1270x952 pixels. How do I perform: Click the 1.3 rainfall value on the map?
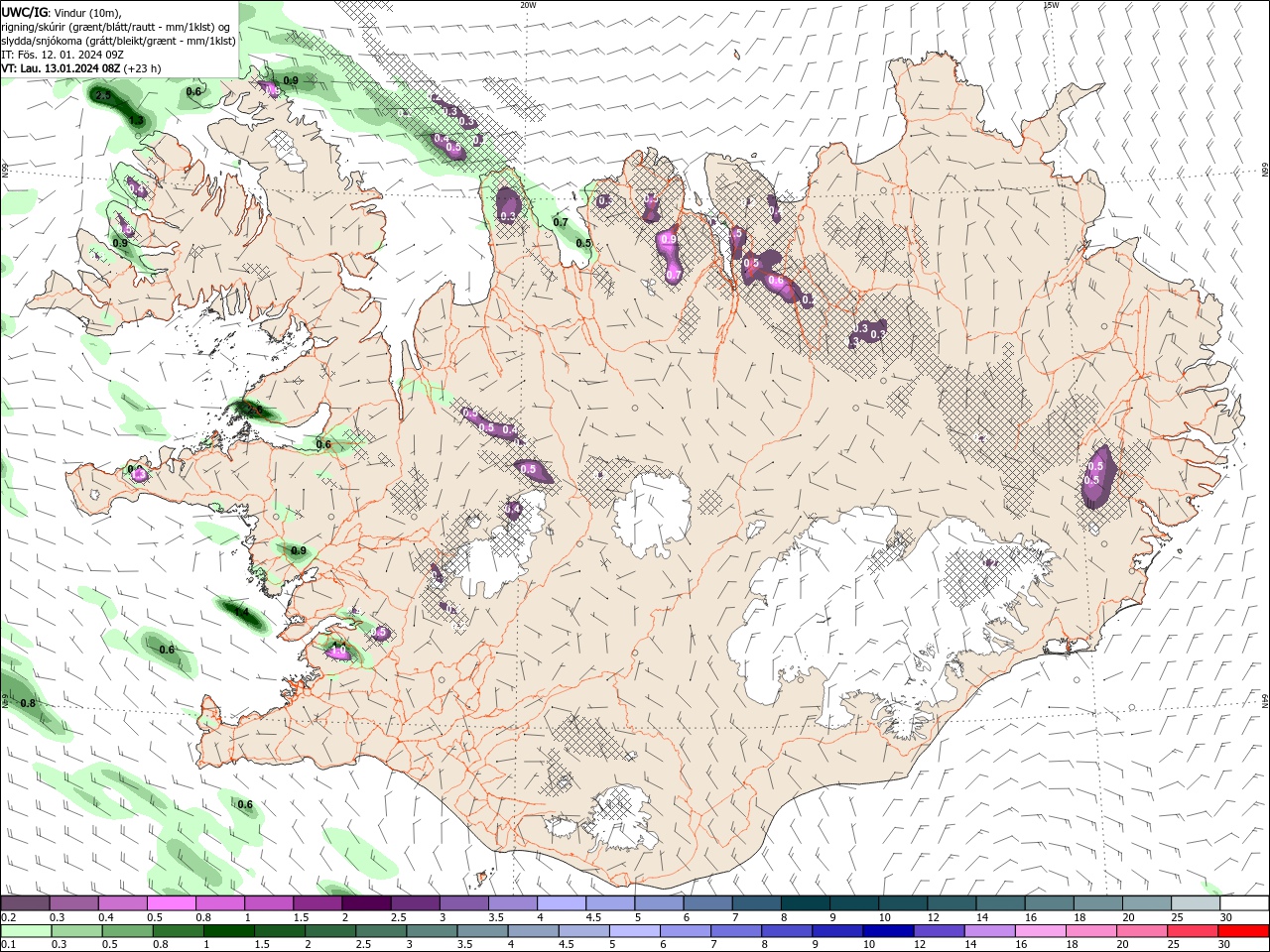pos(137,120)
